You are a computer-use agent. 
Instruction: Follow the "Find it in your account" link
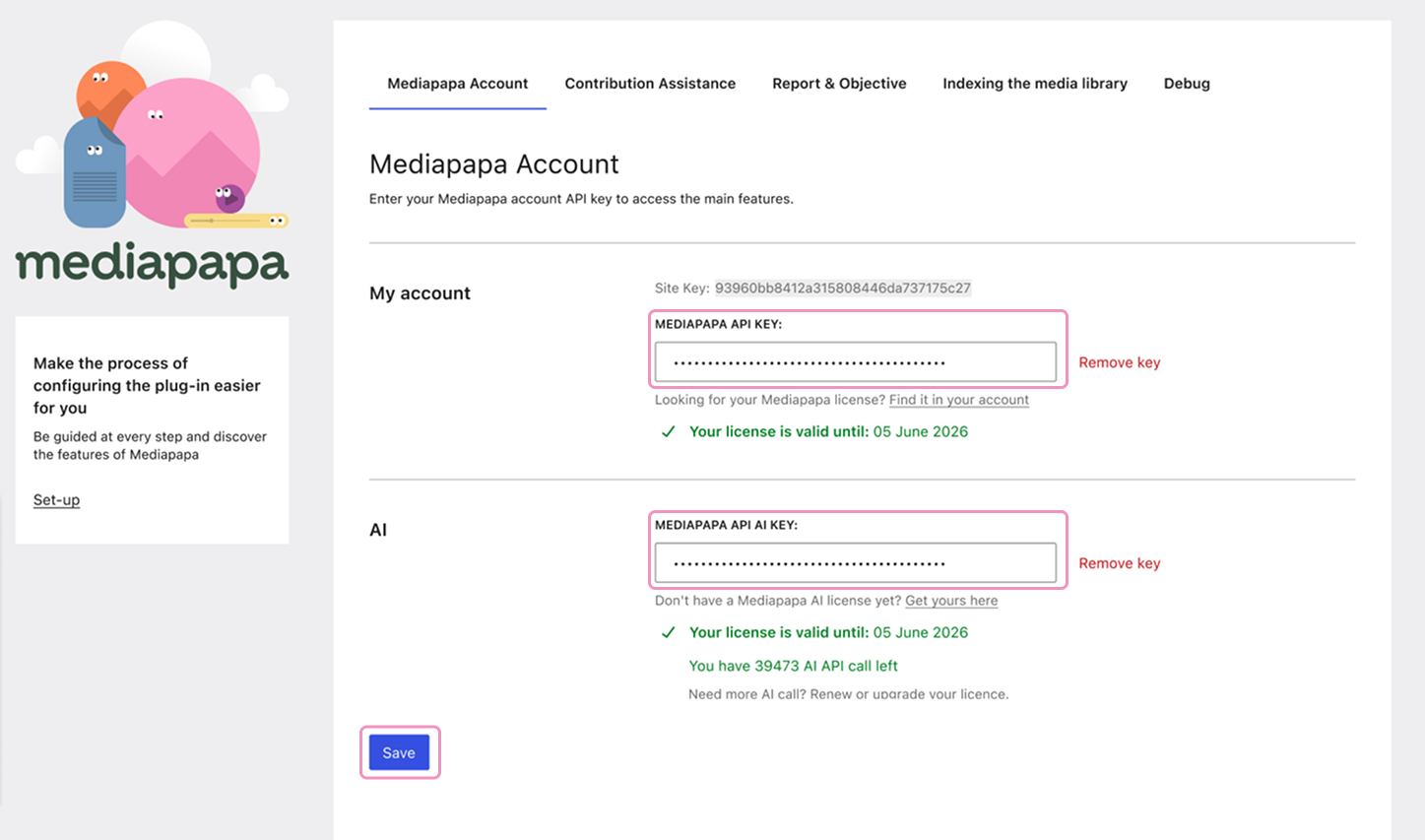tap(958, 400)
